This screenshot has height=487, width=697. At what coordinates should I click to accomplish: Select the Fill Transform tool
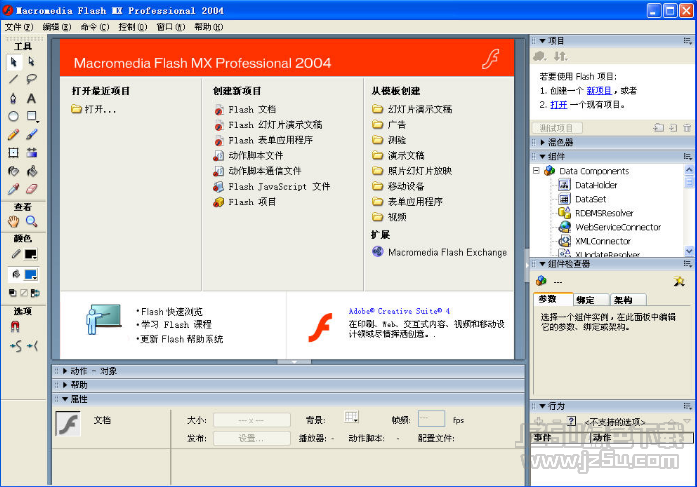coord(31,153)
